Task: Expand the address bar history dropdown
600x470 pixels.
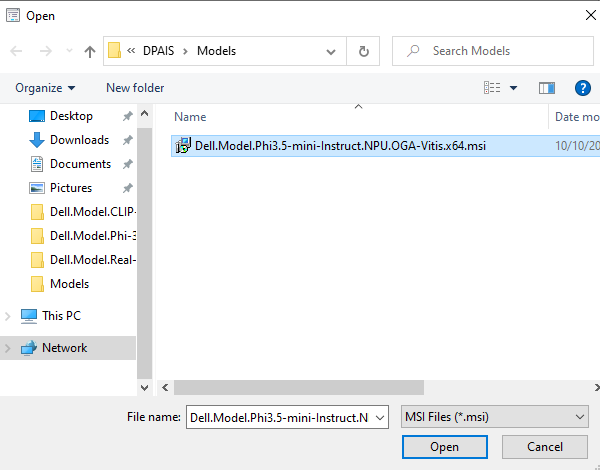Action: click(x=331, y=51)
